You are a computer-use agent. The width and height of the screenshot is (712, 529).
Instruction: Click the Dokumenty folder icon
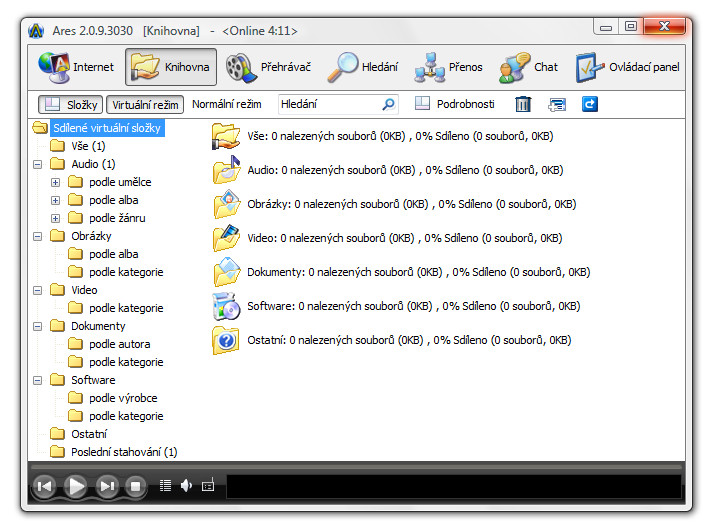227,272
